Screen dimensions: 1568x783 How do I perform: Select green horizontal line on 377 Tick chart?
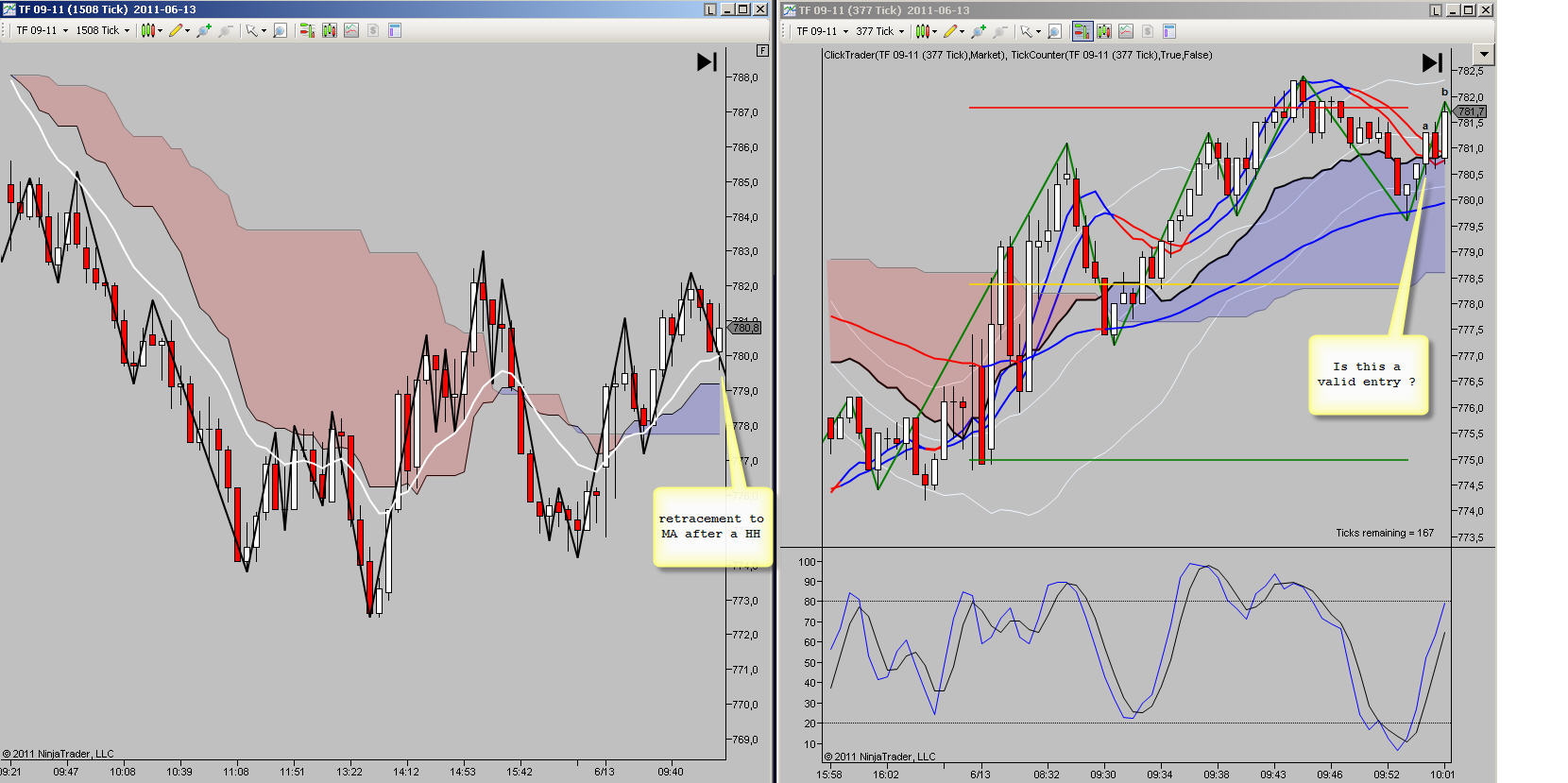1189,460
